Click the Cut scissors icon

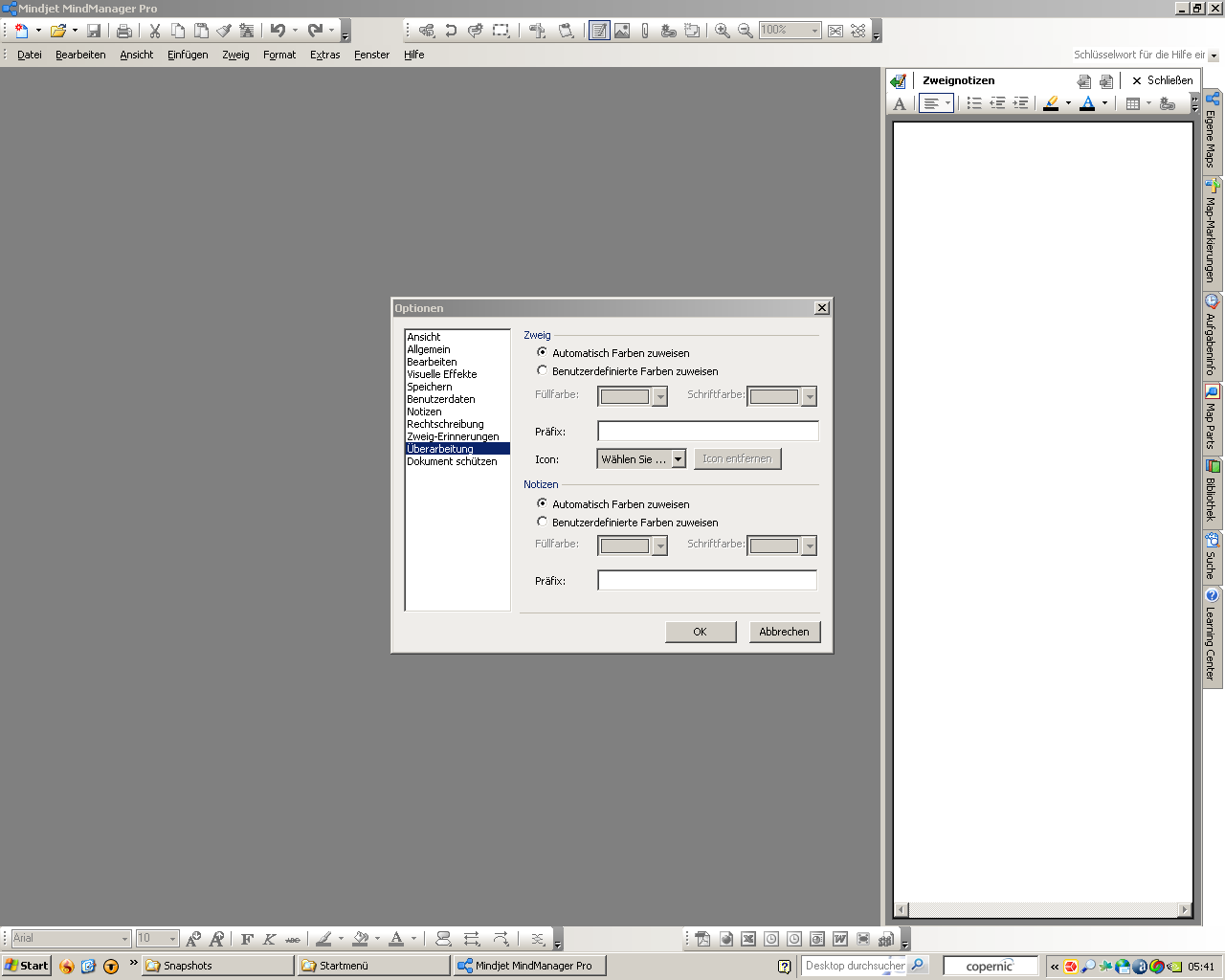pyautogui.click(x=154, y=31)
